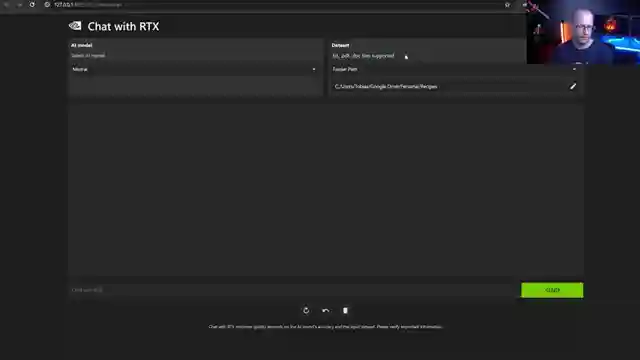Click the Recipes folder path text

[x=386, y=87]
